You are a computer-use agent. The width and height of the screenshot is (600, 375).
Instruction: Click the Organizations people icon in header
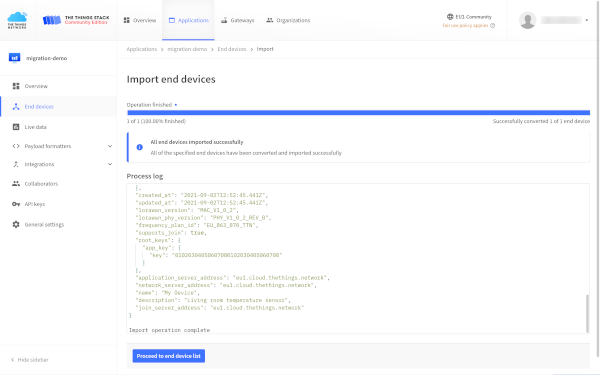270,20
